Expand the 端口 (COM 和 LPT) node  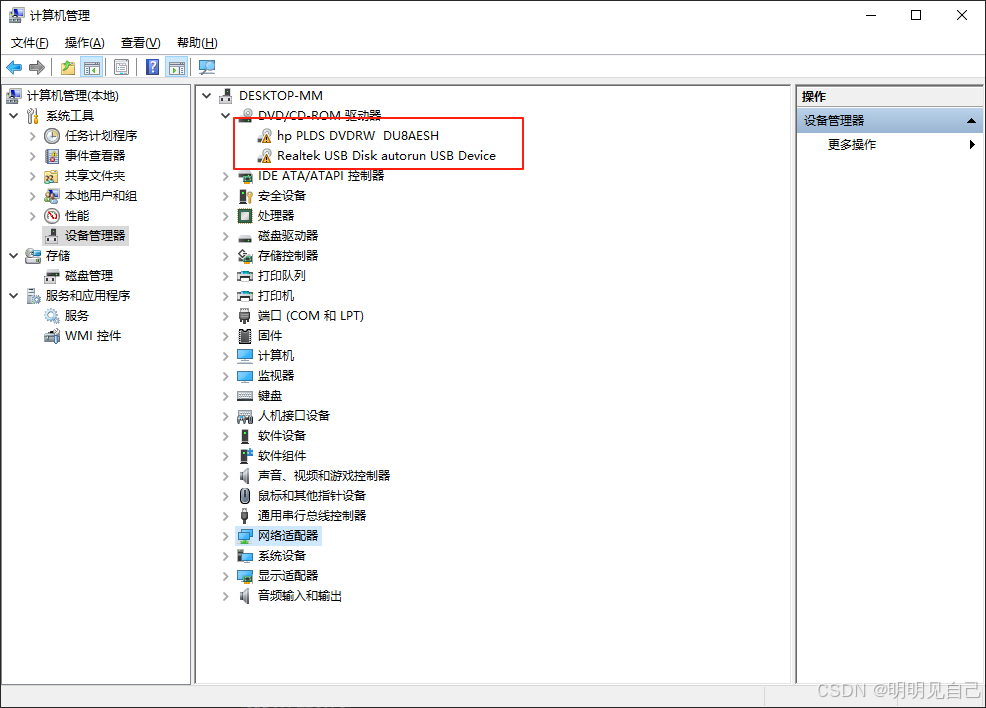point(226,316)
